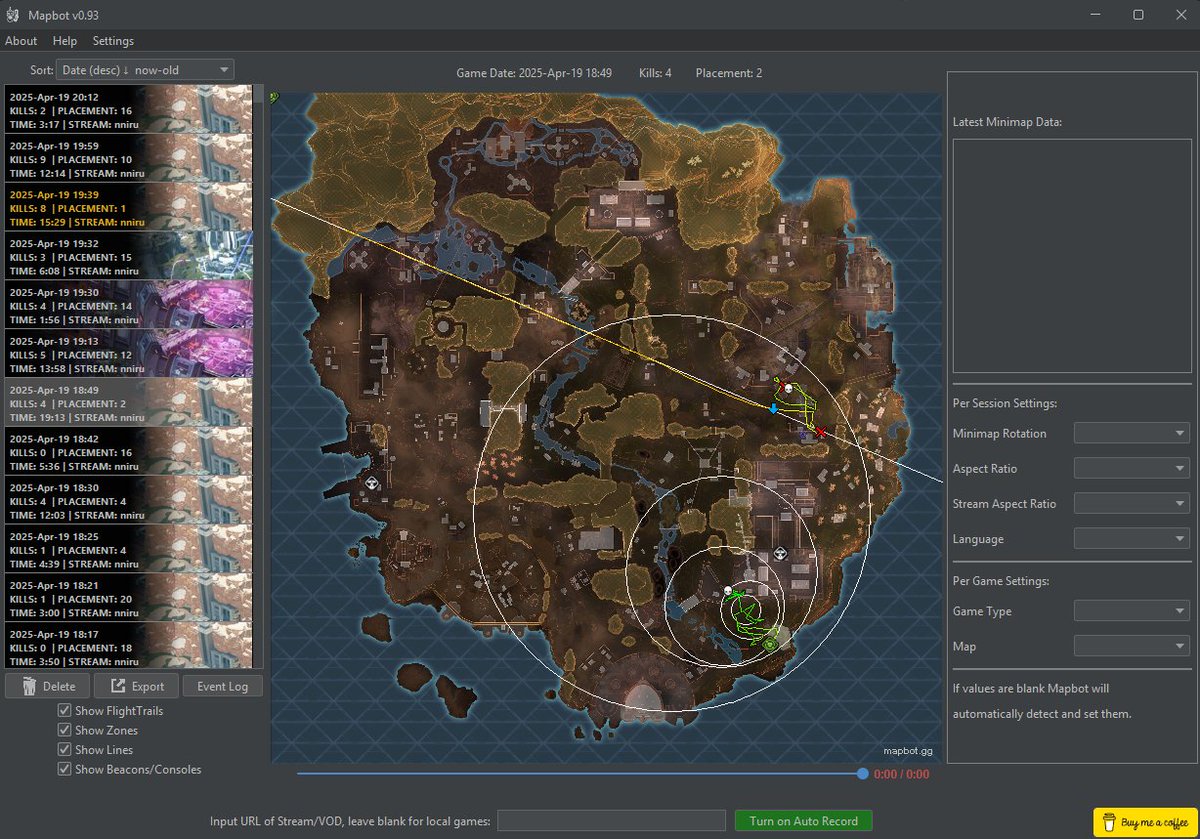Viewport: 1200px width, 839px height.
Task: Click the 0:00 / 0:00 time readout
Action: coord(901,774)
